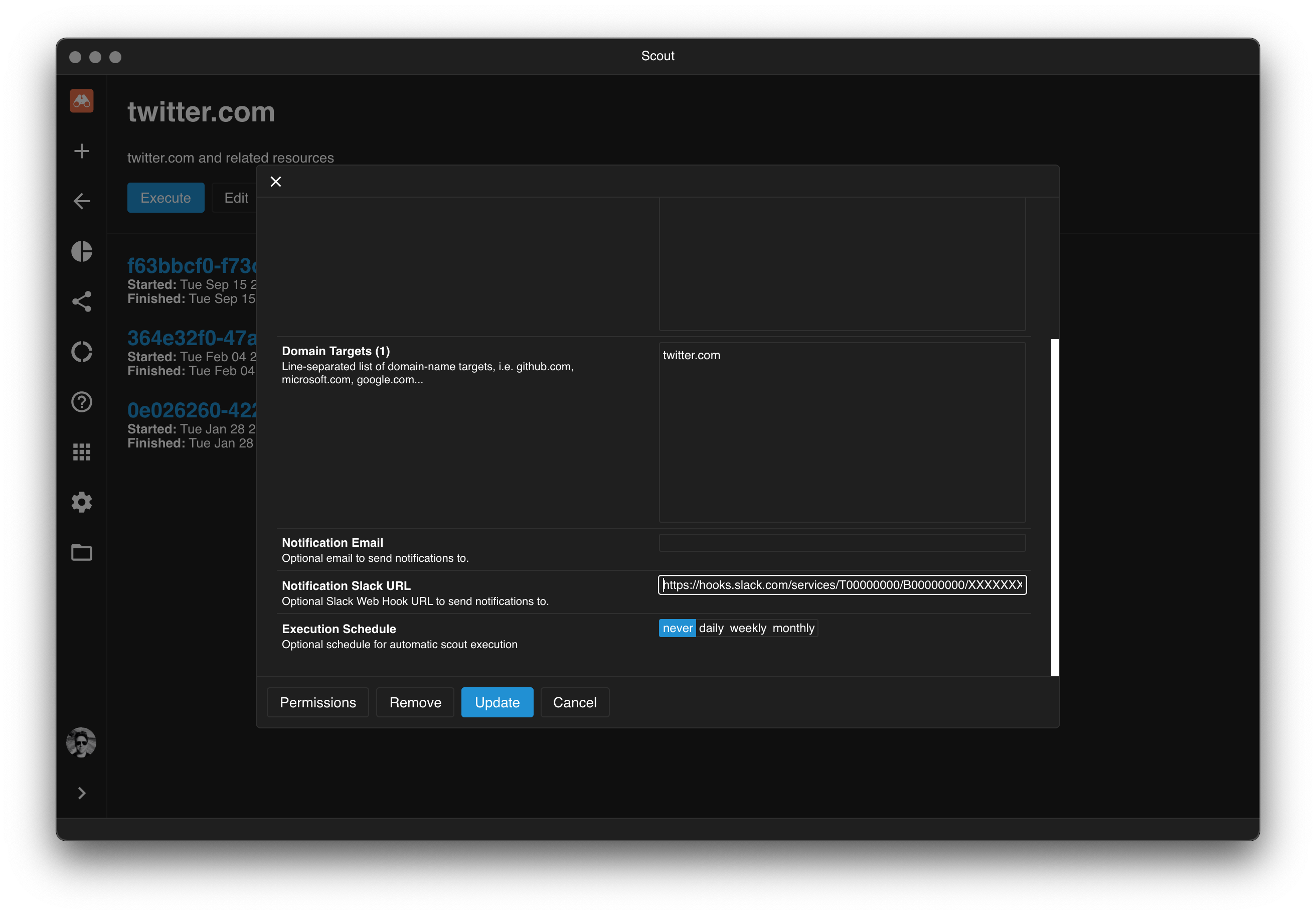Click the circular refresh sidebar icon
Viewport: 1316px width, 915px height.
coord(81,352)
